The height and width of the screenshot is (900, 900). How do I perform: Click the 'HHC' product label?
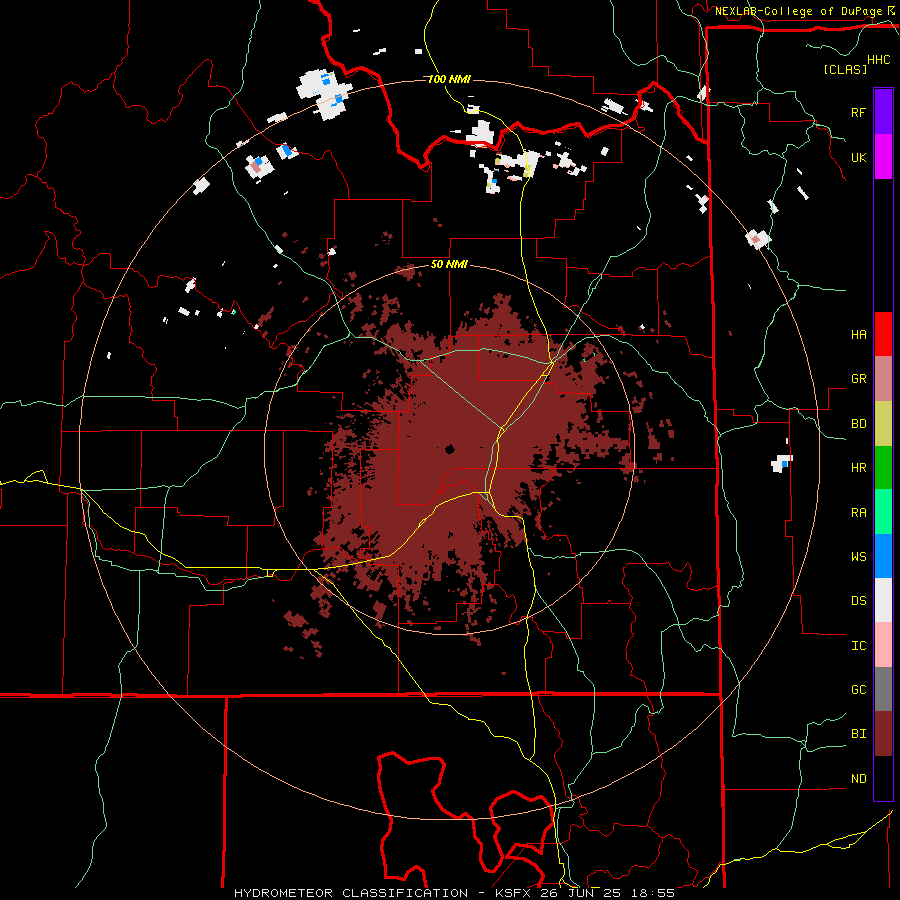(878, 60)
